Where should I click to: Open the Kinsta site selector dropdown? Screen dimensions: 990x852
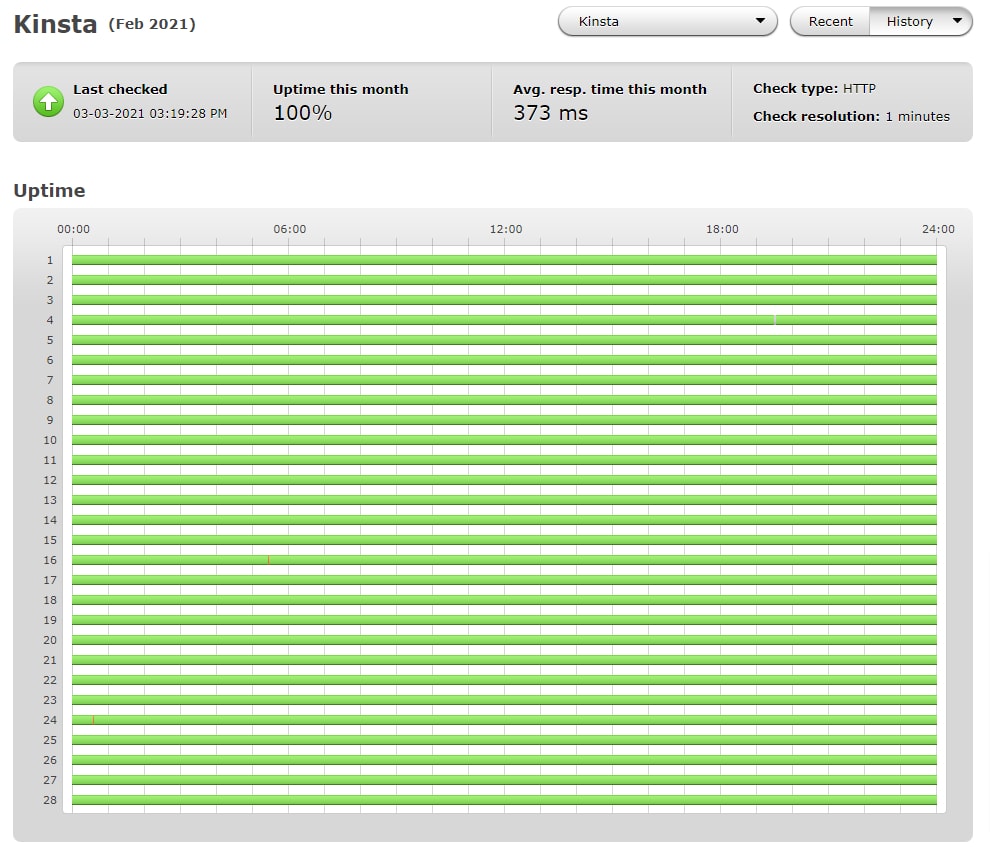point(667,21)
